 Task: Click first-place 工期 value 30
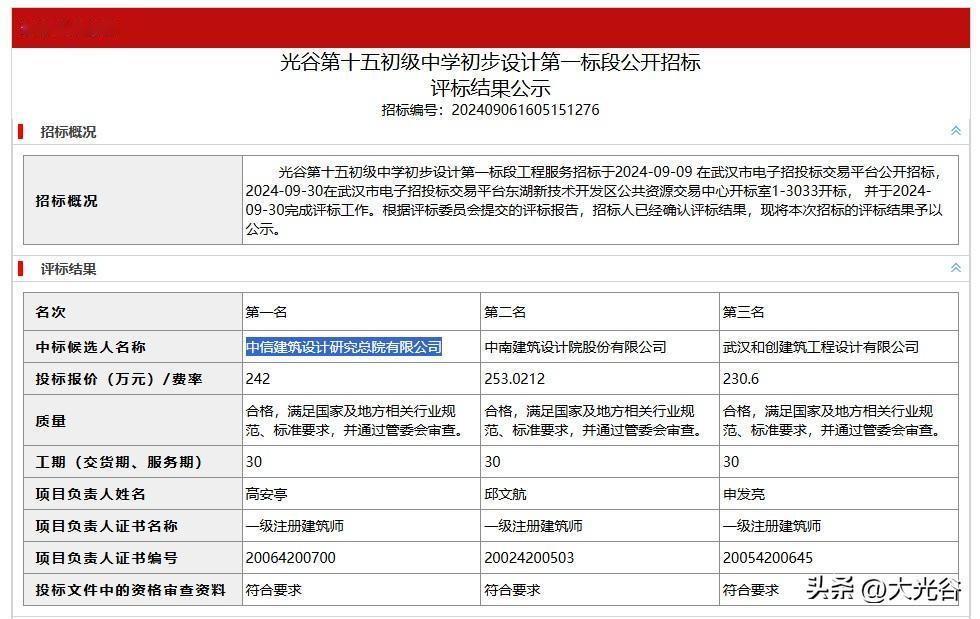254,462
